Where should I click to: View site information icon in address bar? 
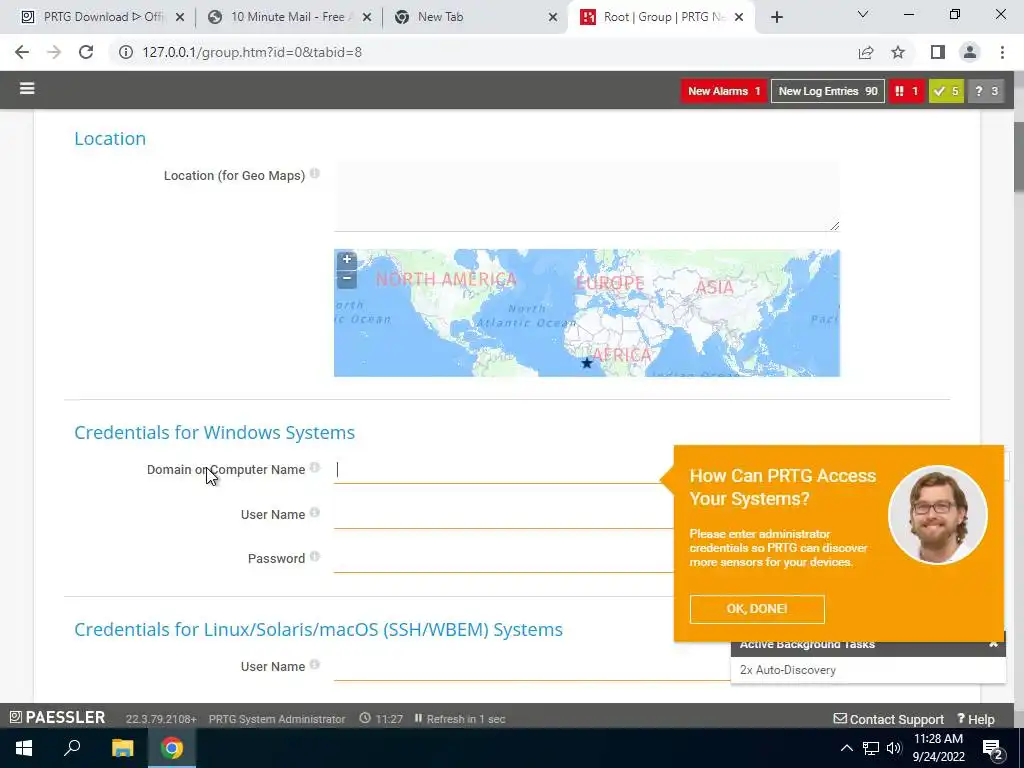126,52
